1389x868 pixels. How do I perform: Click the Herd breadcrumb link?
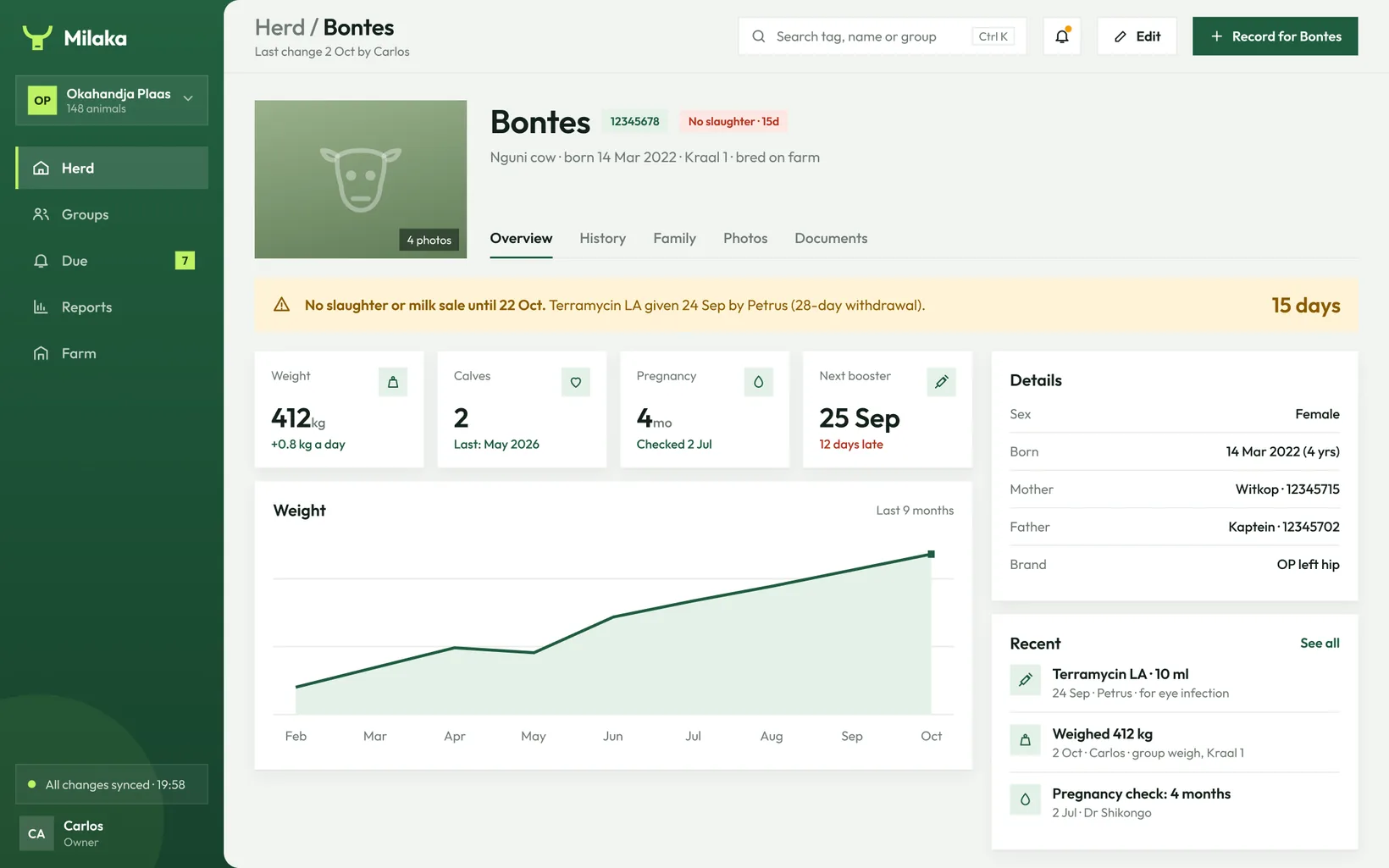279,27
